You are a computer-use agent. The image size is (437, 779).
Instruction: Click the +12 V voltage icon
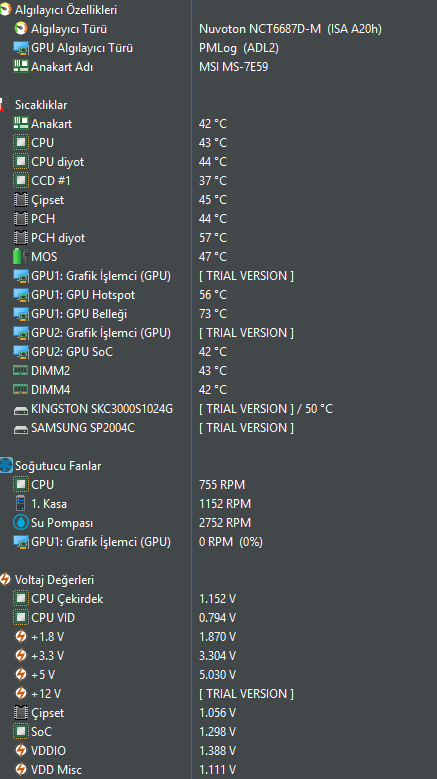click(20, 694)
